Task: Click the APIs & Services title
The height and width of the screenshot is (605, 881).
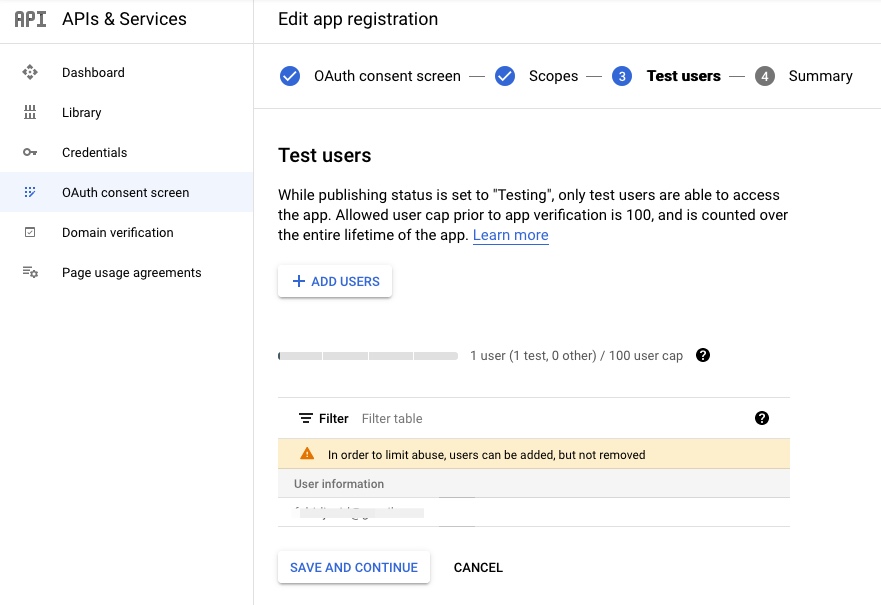Action: [124, 19]
